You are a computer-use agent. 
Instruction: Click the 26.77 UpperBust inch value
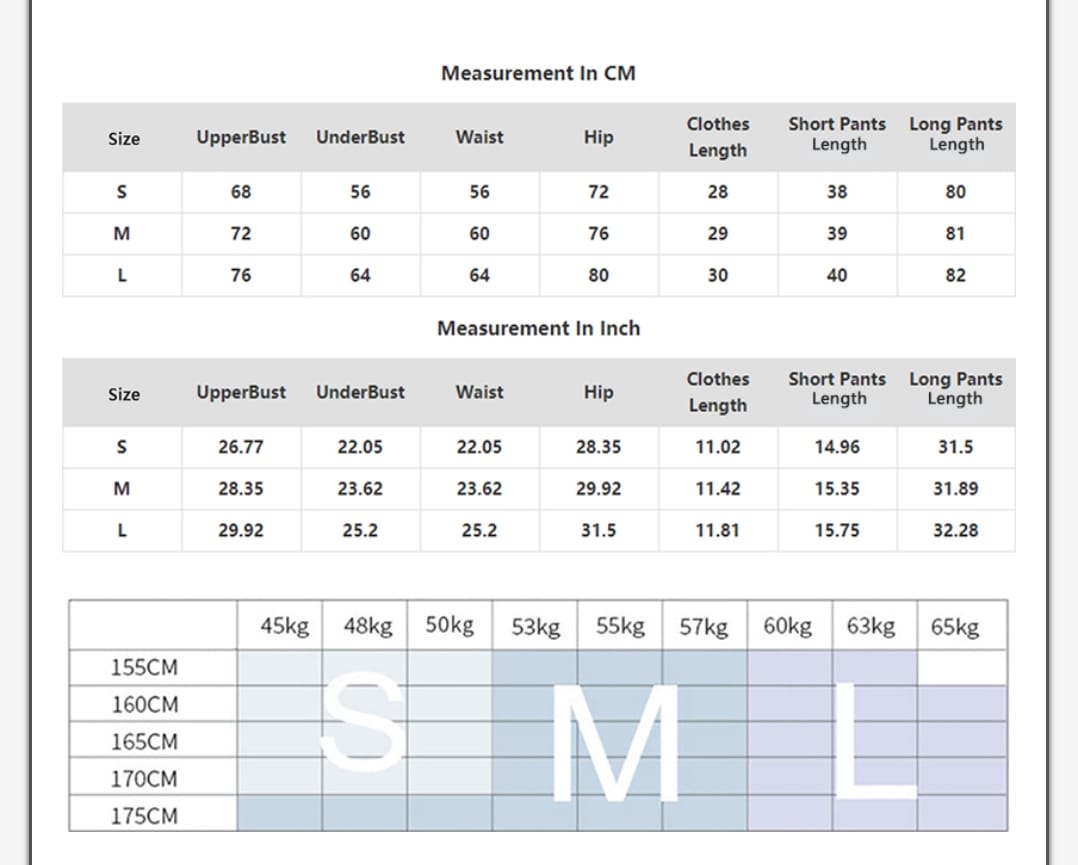pos(241,447)
